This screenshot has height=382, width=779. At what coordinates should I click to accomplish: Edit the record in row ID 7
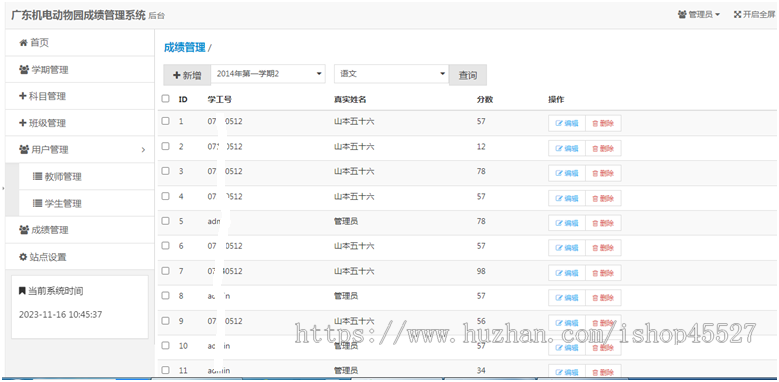click(567, 273)
